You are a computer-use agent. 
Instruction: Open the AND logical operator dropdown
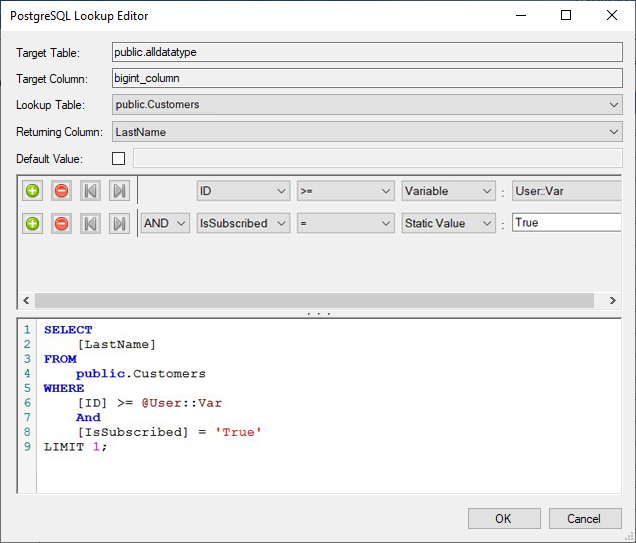(165, 223)
